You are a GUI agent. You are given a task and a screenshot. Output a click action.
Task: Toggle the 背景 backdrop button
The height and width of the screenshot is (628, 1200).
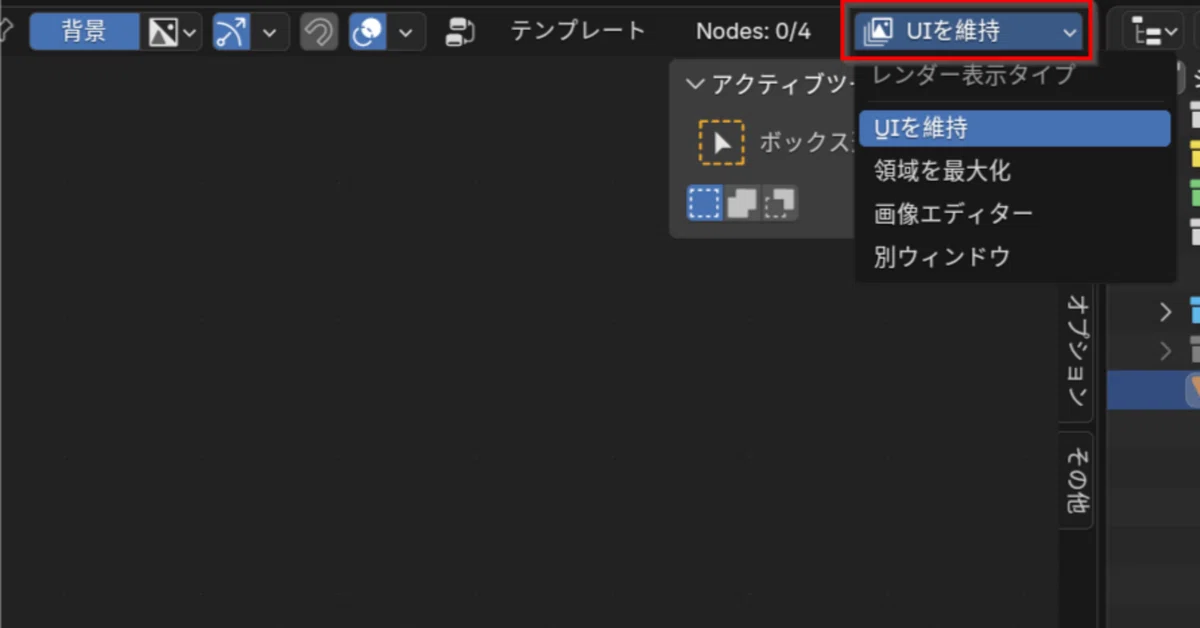point(85,32)
